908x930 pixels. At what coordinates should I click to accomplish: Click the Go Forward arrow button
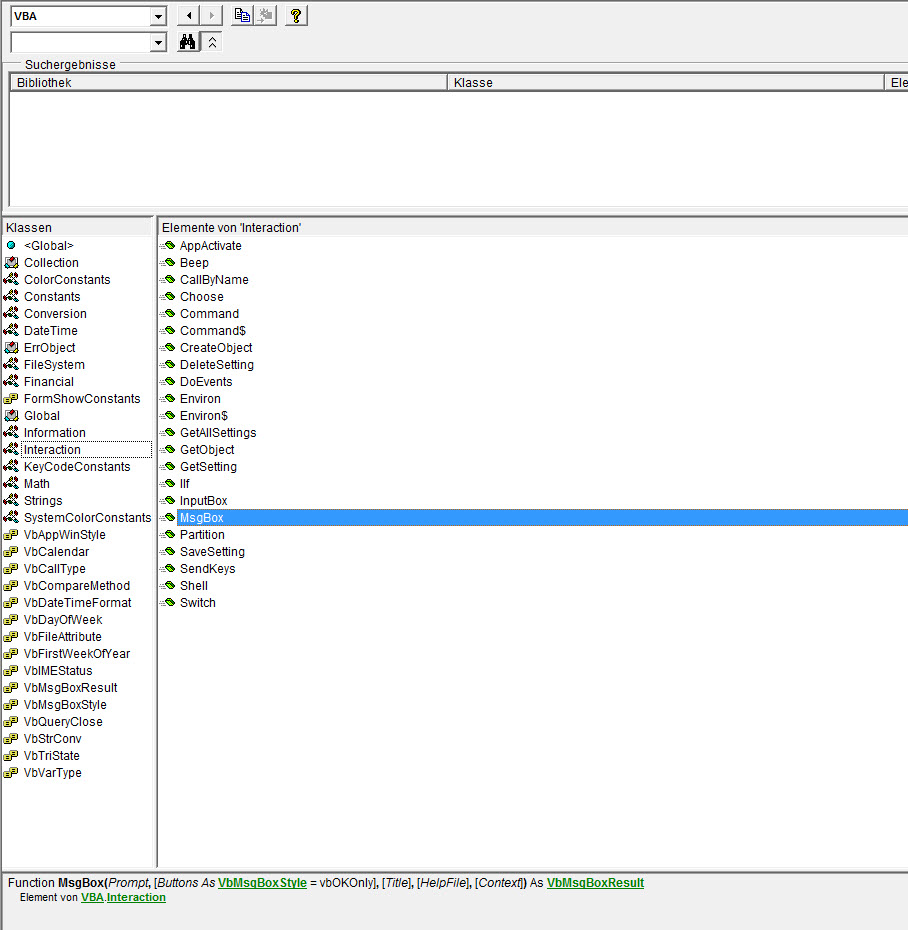(211, 16)
